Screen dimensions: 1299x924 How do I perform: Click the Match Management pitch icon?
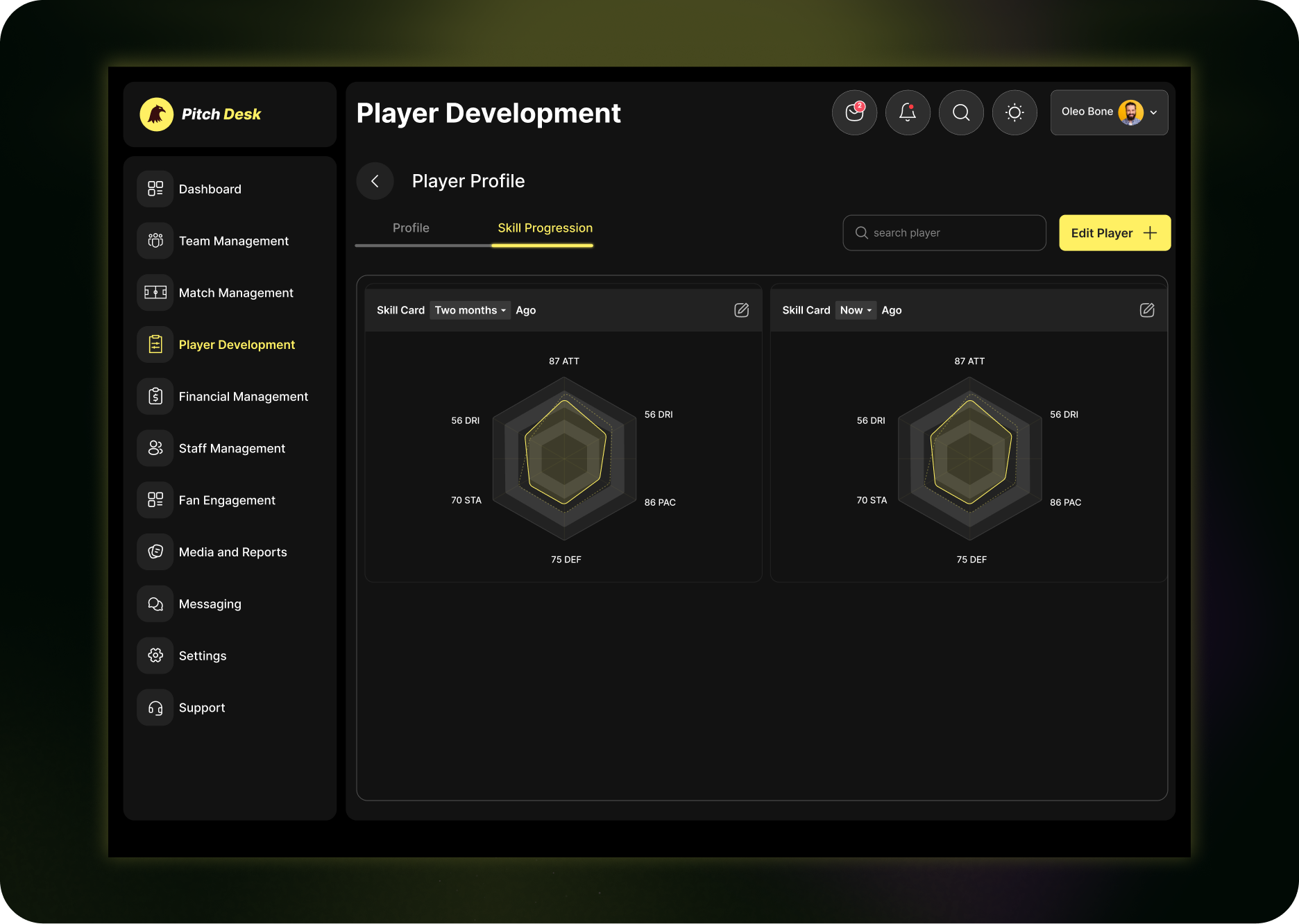pos(155,293)
